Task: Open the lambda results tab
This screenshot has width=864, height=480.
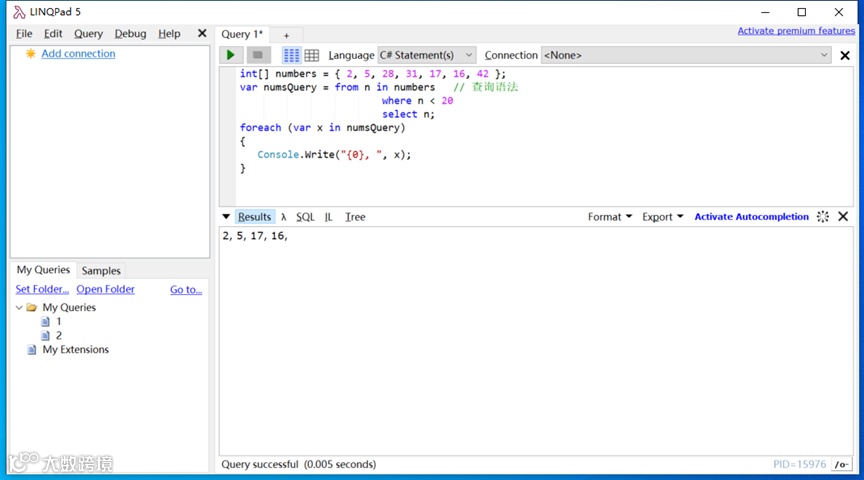Action: tap(283, 217)
